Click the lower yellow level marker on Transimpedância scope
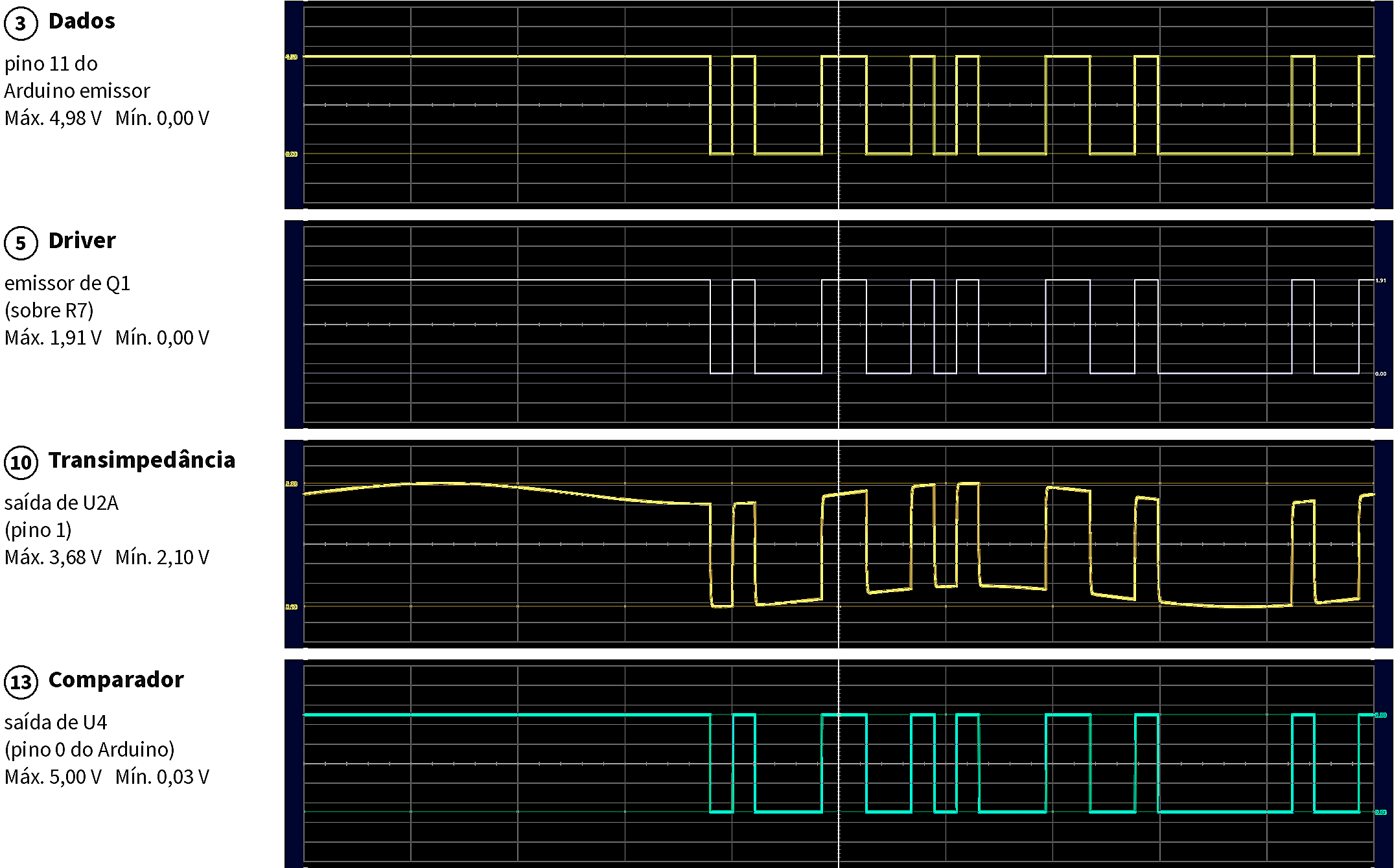1394x868 pixels. click(292, 607)
